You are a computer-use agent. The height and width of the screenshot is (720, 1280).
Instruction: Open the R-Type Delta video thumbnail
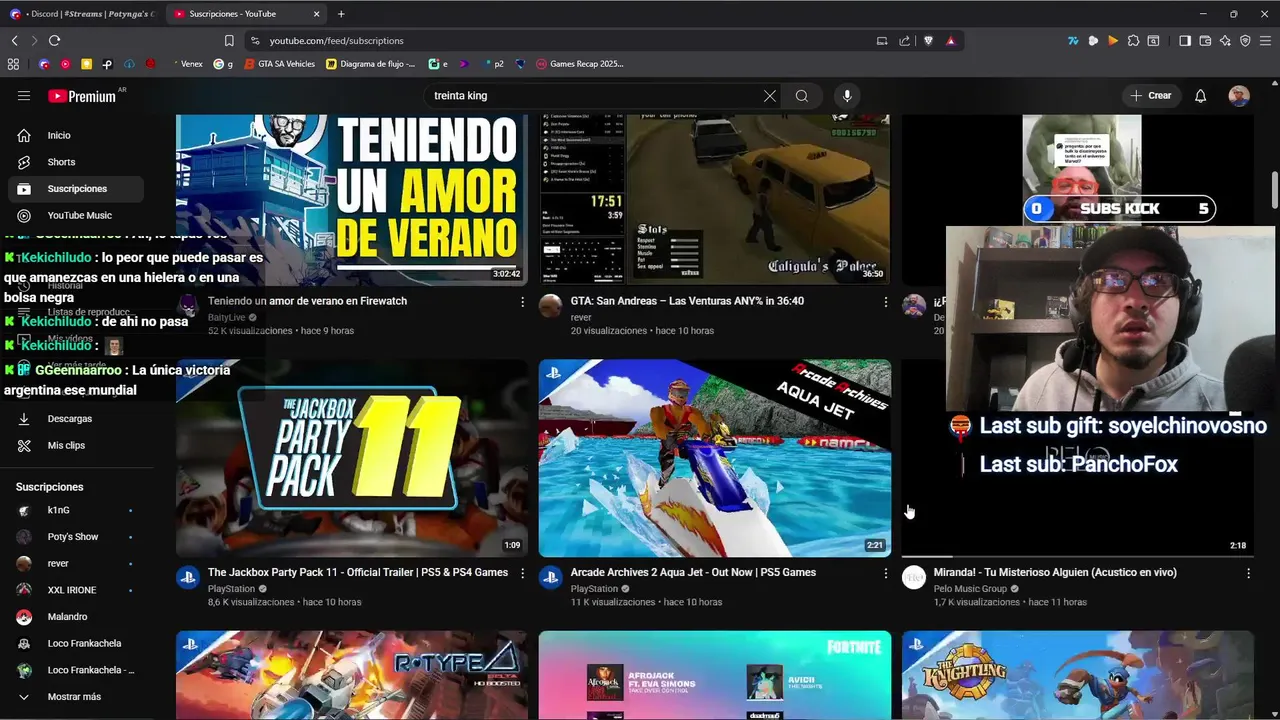352,675
